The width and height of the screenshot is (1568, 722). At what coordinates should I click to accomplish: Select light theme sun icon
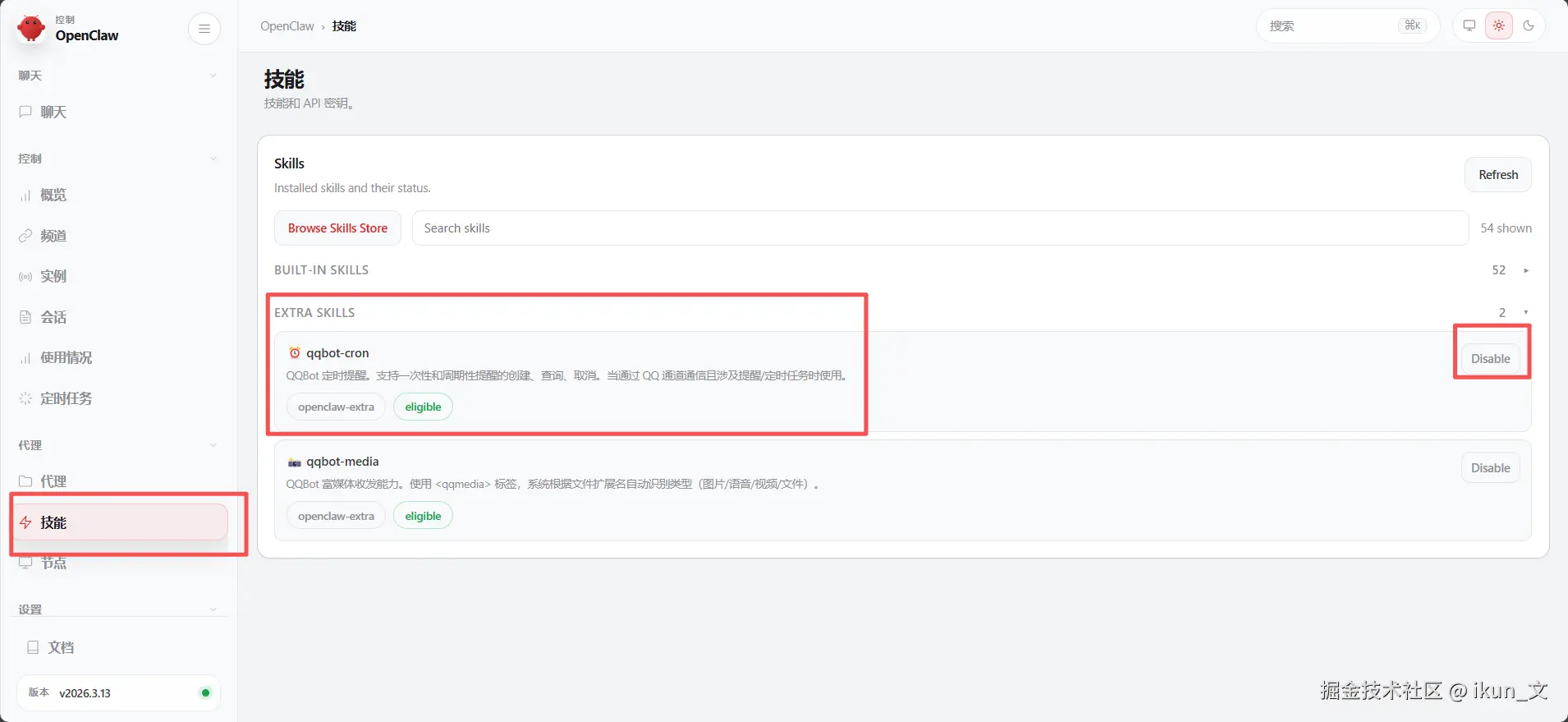point(1499,25)
